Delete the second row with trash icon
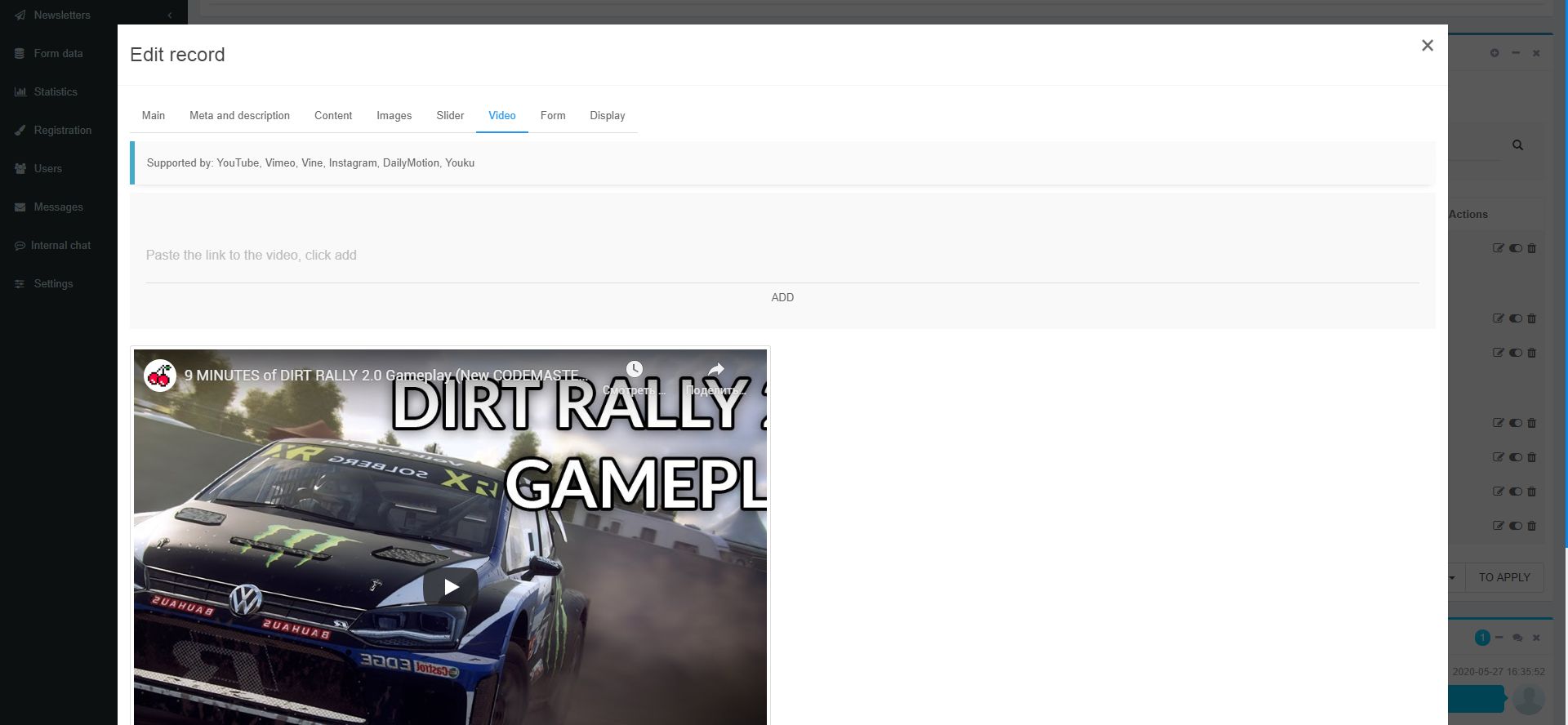 [1532, 318]
